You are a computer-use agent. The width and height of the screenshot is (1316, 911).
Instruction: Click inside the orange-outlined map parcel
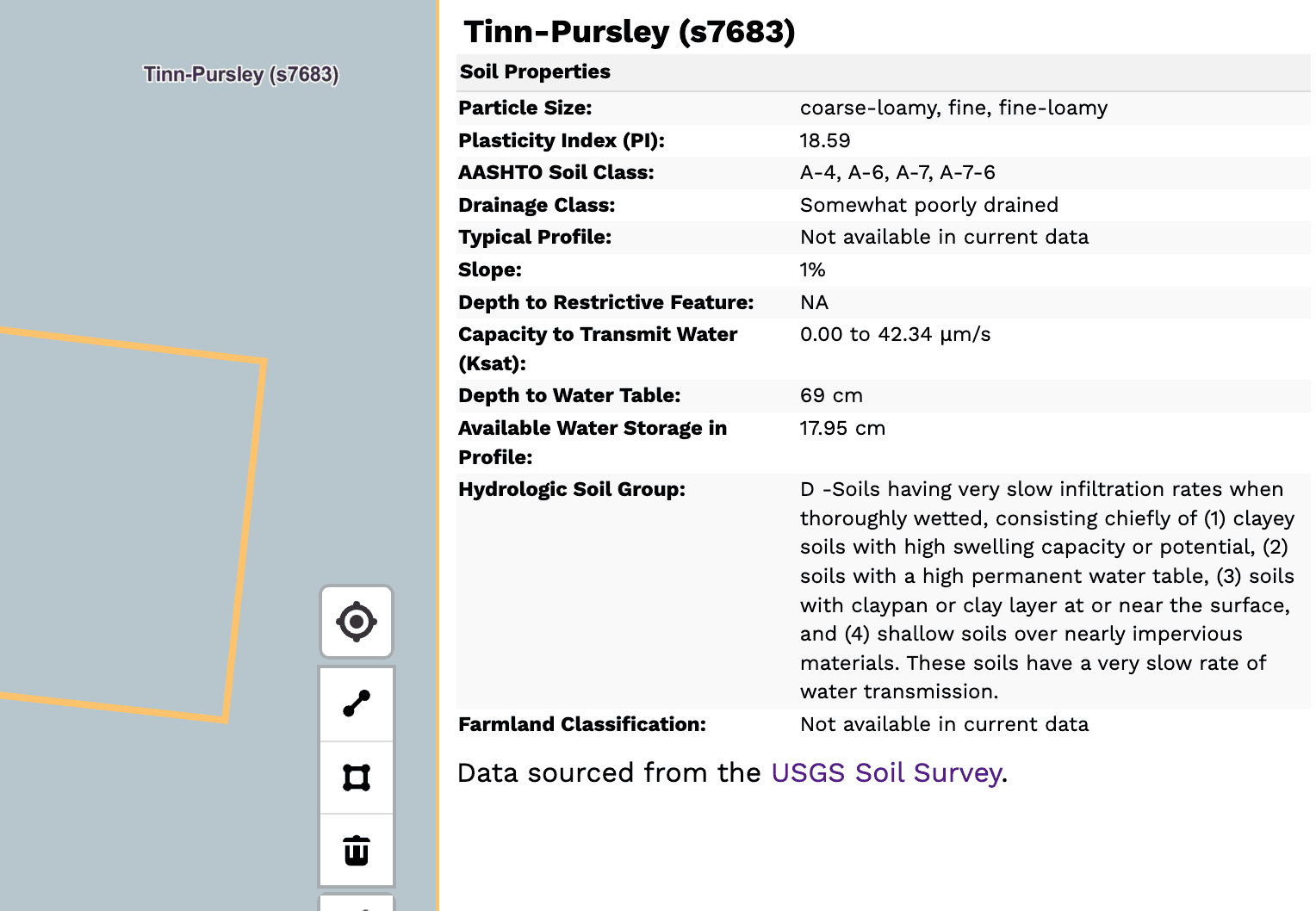point(121,525)
